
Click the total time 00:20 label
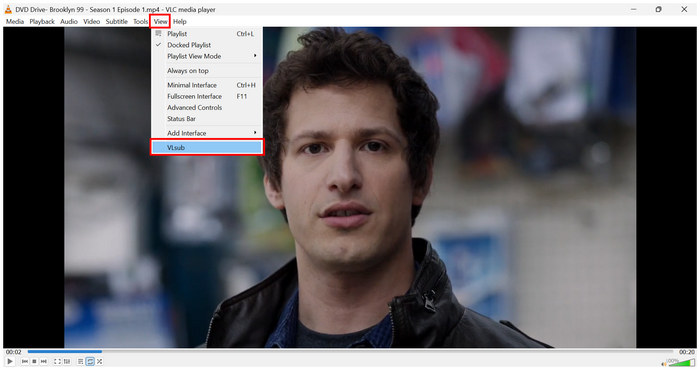pos(687,352)
